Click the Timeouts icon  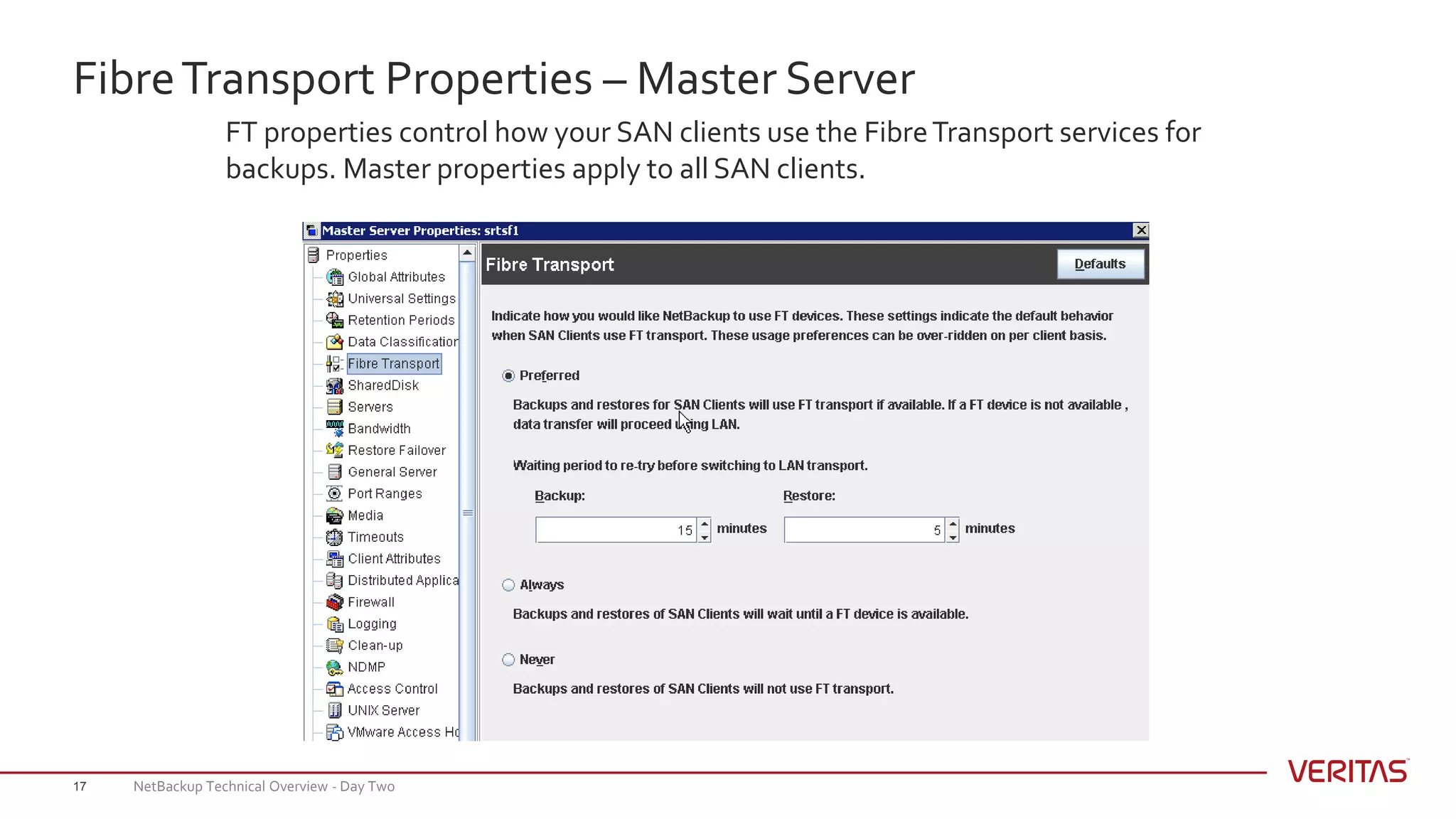(x=335, y=537)
